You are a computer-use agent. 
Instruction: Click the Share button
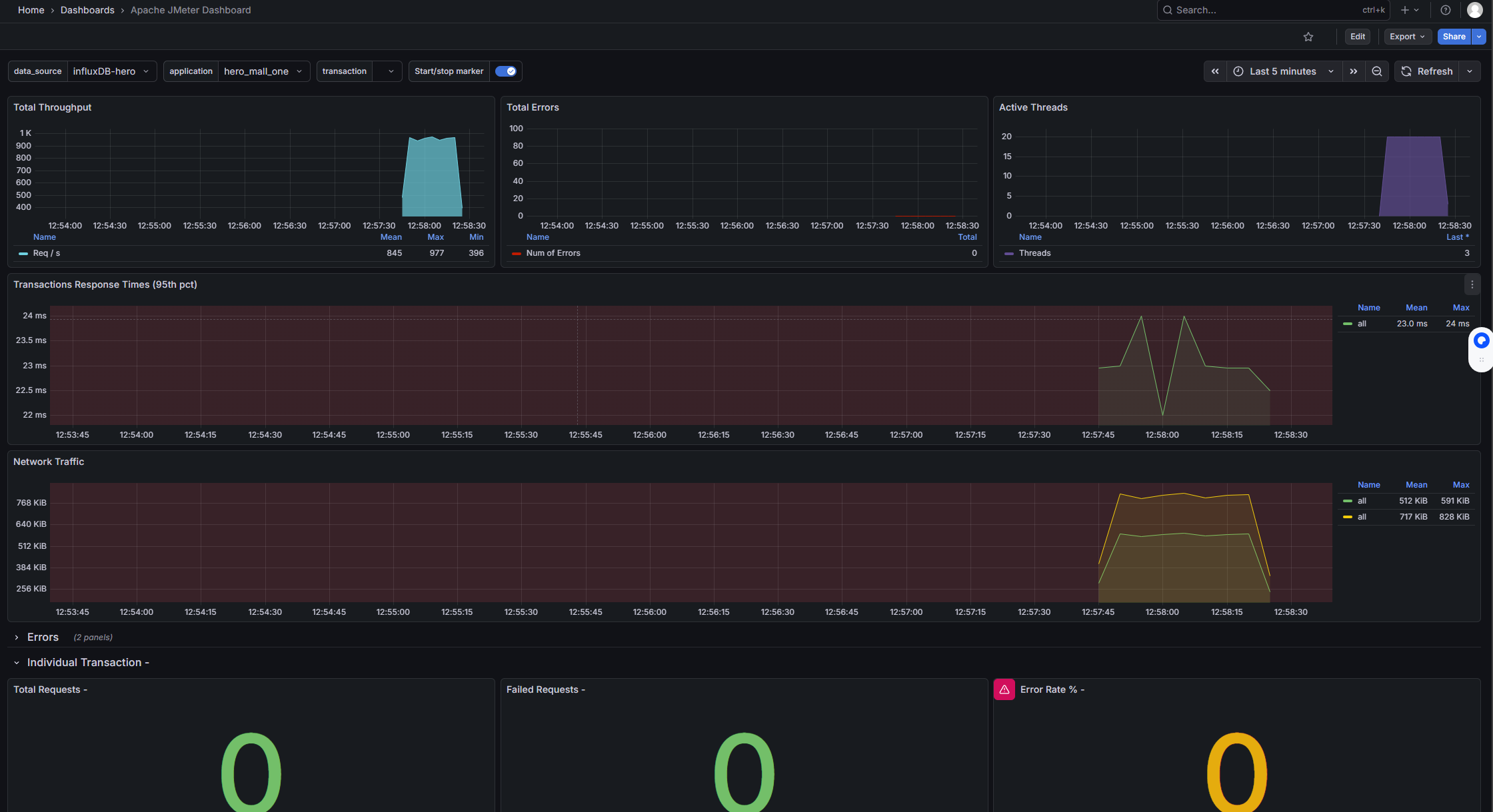tap(1453, 37)
